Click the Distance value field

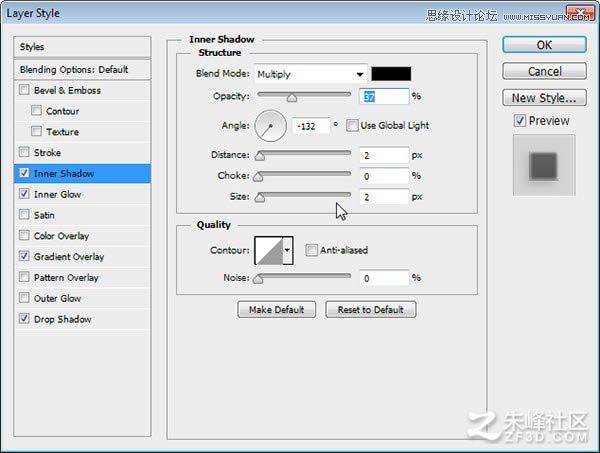[x=384, y=155]
